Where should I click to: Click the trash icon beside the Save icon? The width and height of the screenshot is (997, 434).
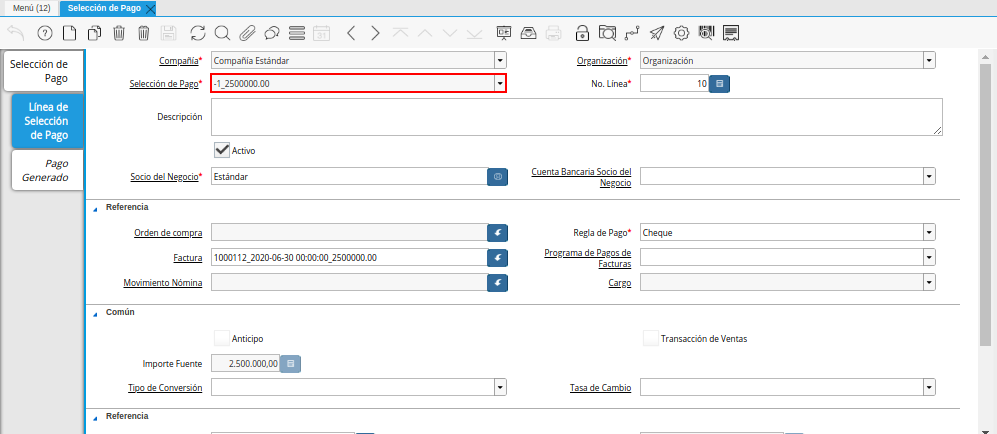tap(144, 33)
